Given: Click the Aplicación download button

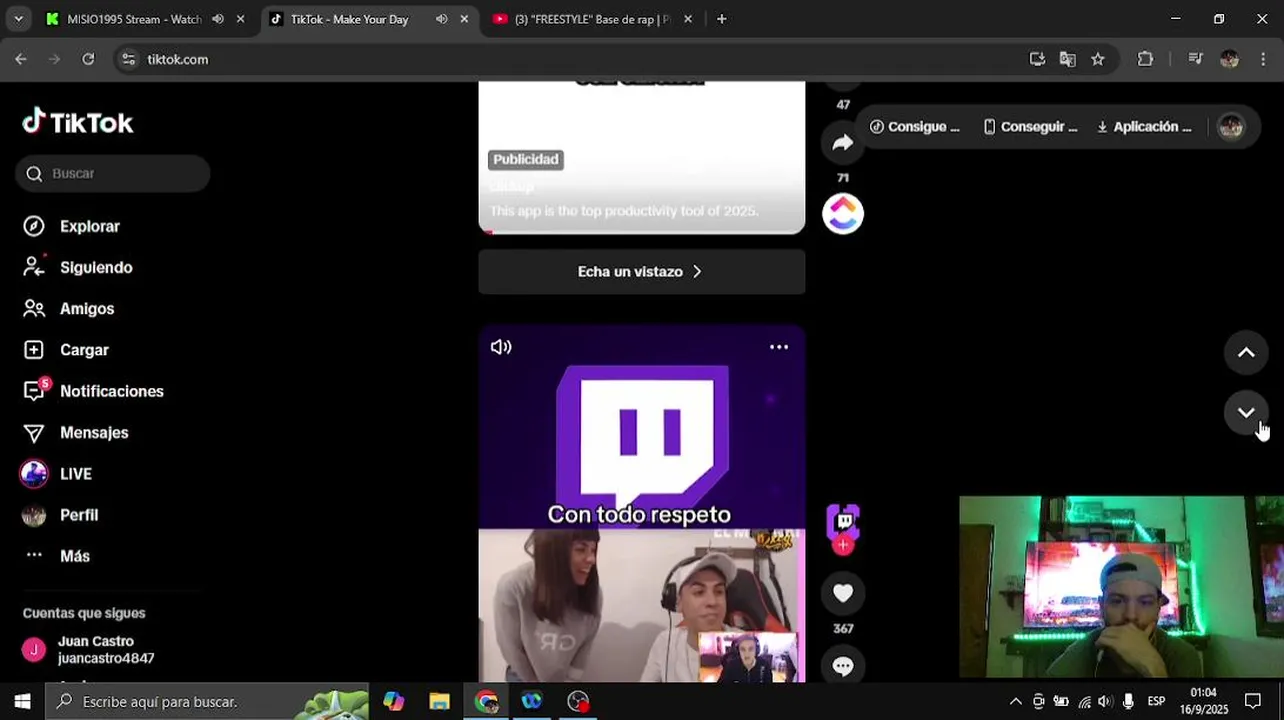Looking at the screenshot, I should (1144, 127).
